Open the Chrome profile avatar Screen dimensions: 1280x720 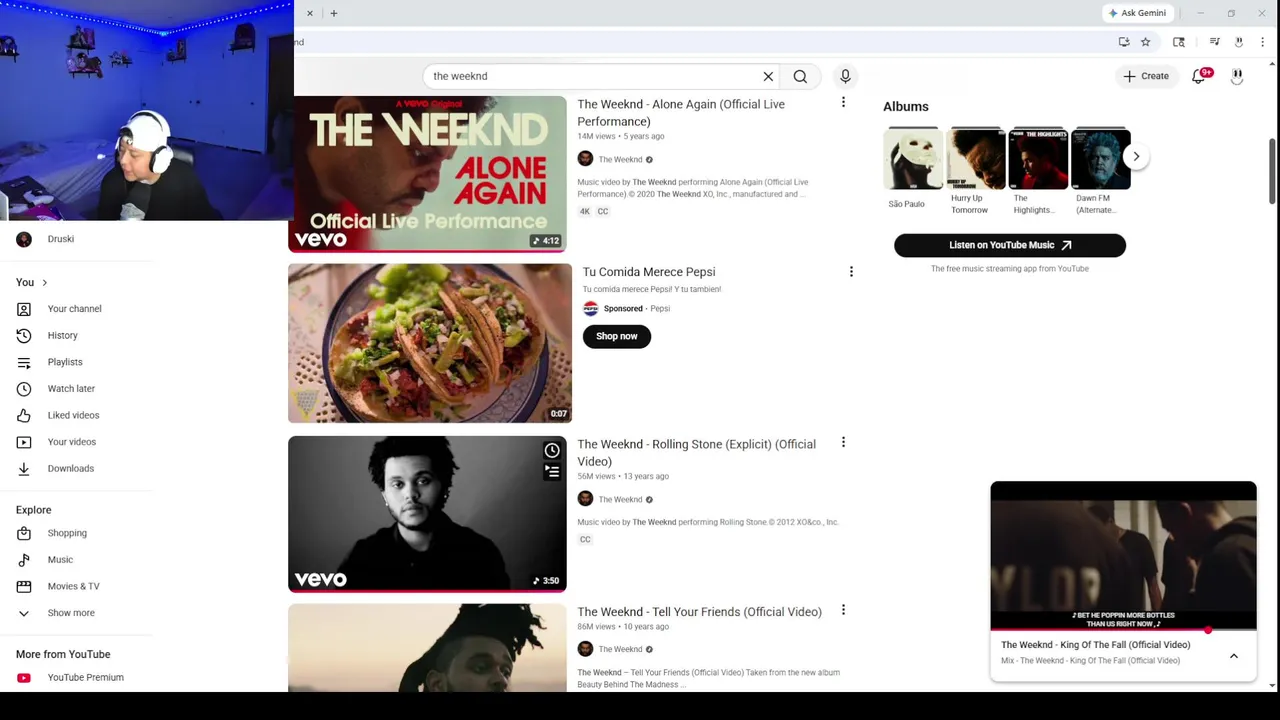tap(1238, 42)
